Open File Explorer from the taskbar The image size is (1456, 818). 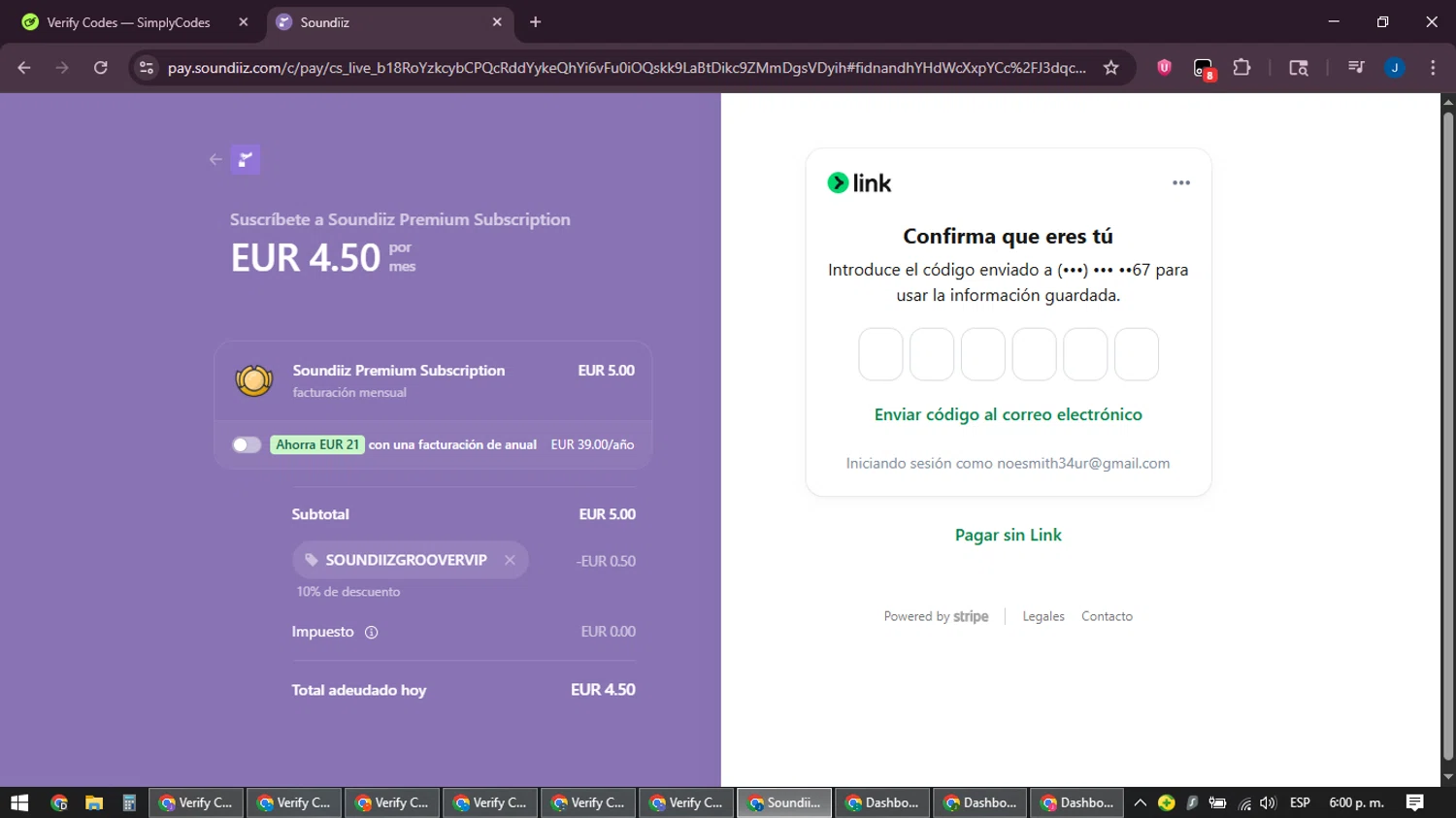(x=94, y=802)
